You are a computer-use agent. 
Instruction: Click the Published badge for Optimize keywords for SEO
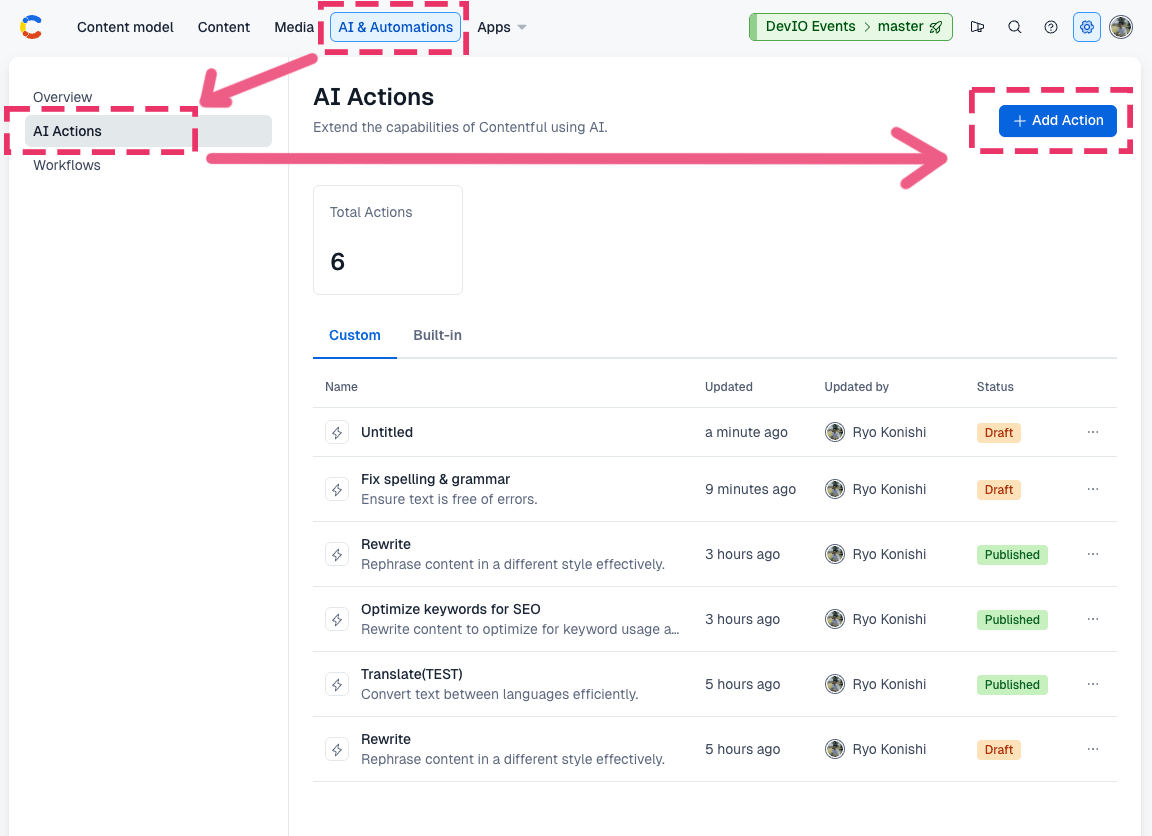[1012, 620]
